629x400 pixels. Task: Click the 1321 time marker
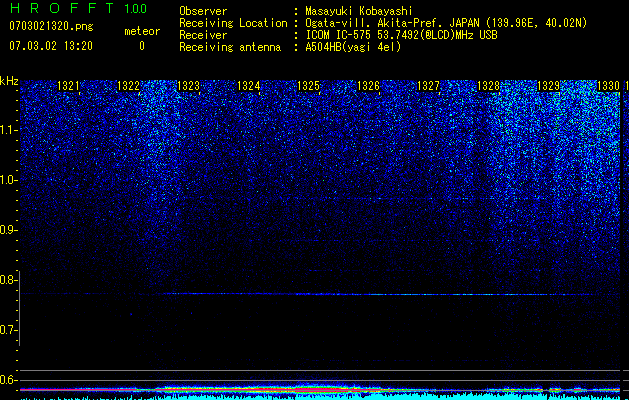(69, 85)
